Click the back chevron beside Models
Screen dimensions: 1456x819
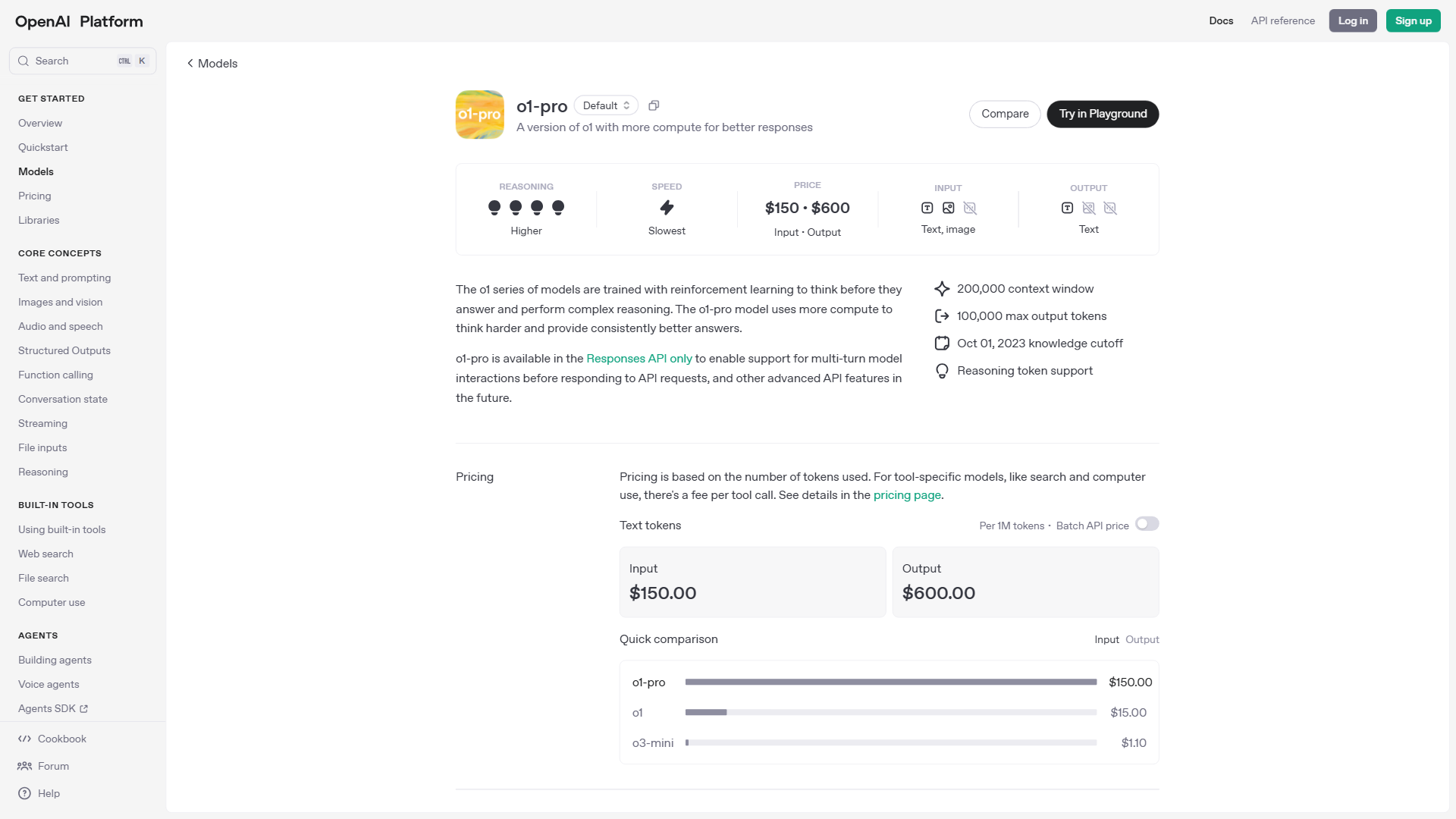[190, 64]
